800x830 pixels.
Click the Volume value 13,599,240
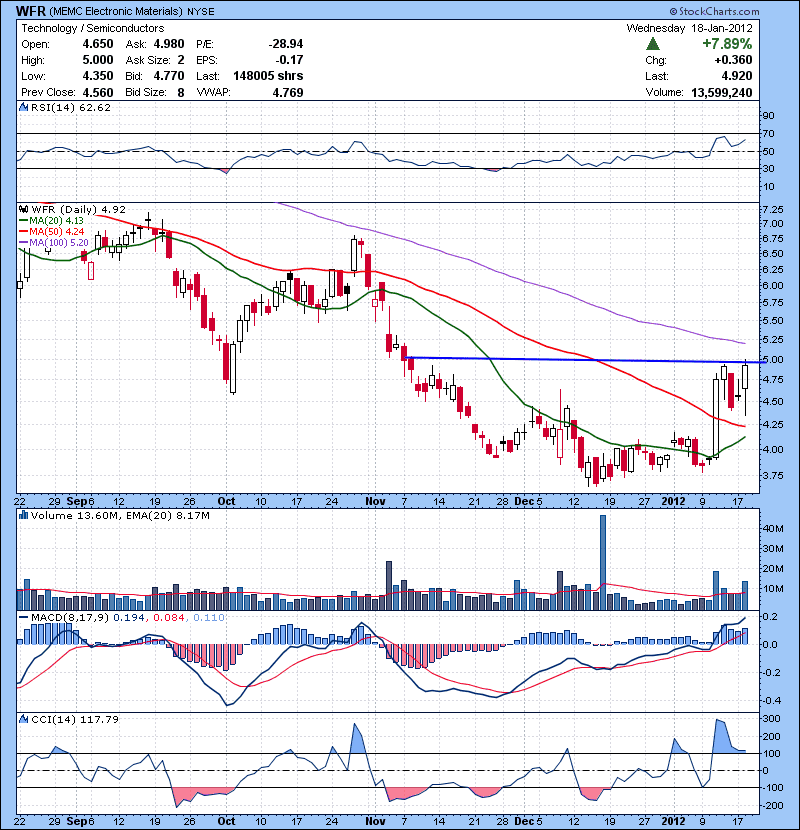coord(722,93)
